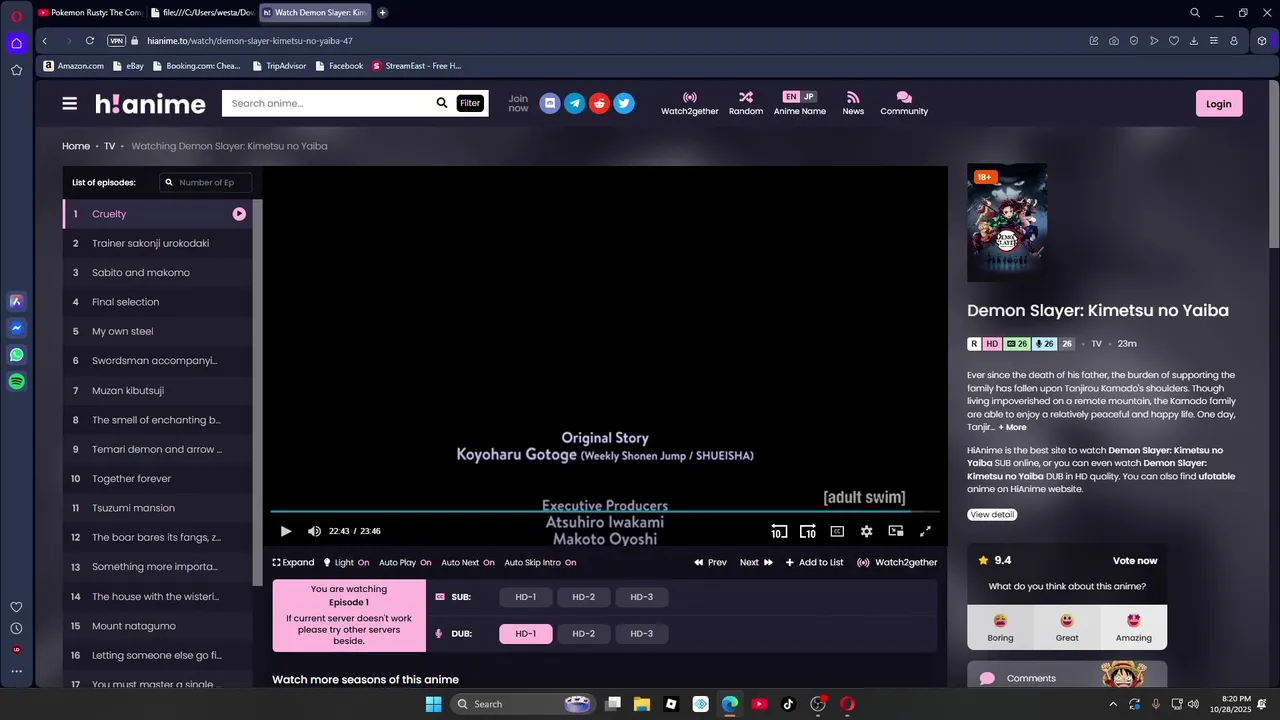Open the hamburger menu next to hianime logo
1280x720 pixels.
tap(69, 103)
